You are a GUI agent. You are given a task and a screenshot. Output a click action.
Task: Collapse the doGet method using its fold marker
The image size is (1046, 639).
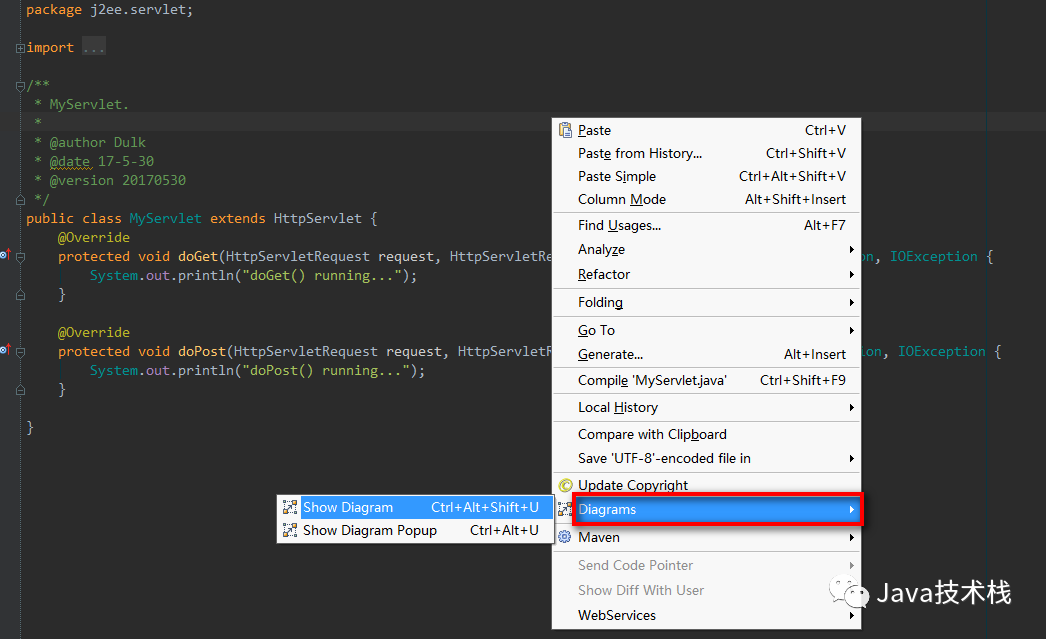click(20, 256)
